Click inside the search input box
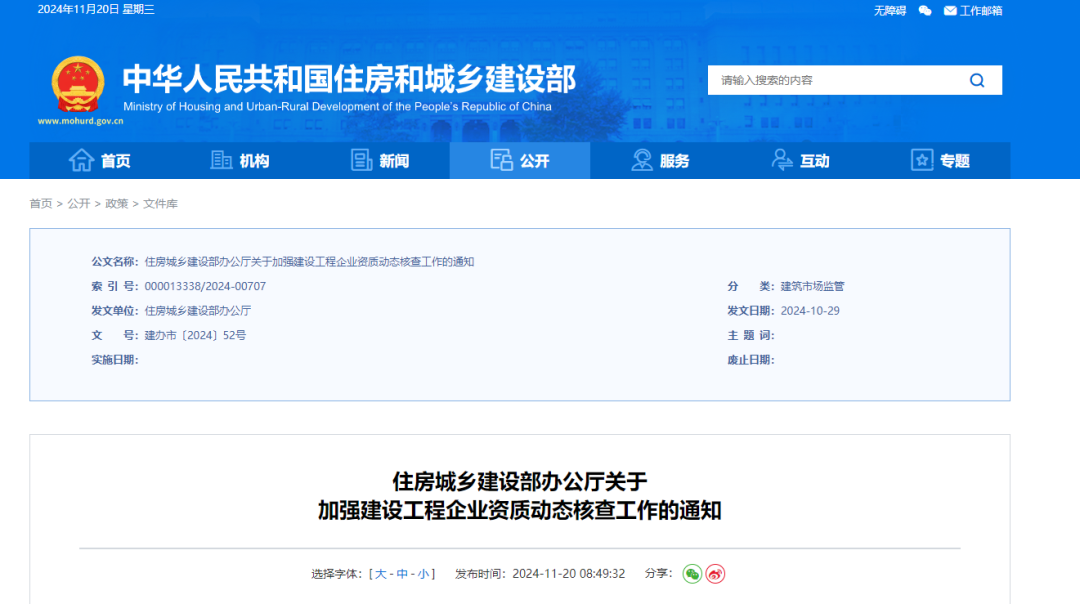Viewport: 1080px width, 604px height. (x=830, y=80)
